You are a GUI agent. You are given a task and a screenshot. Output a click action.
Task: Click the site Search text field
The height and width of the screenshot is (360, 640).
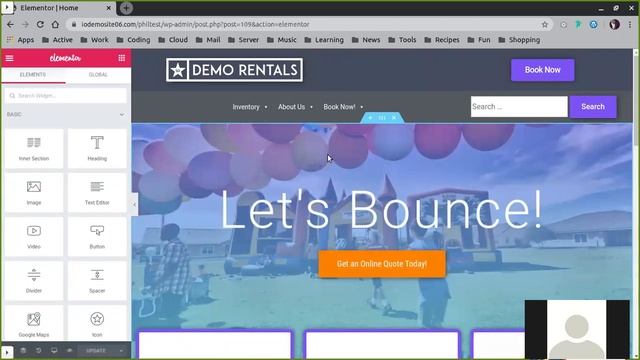pyautogui.click(x=519, y=107)
